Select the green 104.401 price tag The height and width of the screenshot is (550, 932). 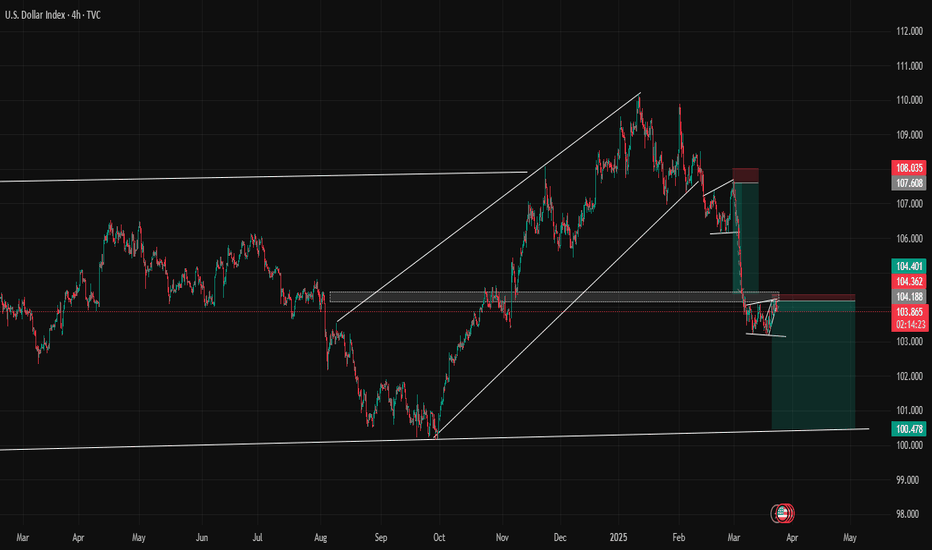point(909,266)
